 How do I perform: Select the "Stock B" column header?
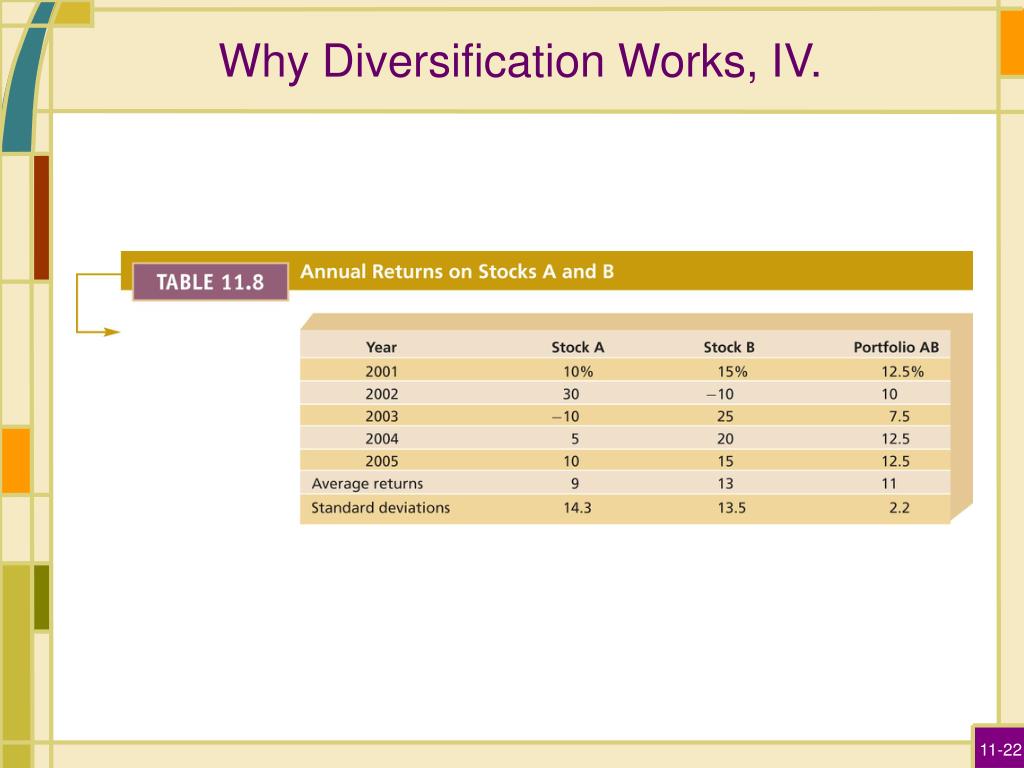click(729, 347)
